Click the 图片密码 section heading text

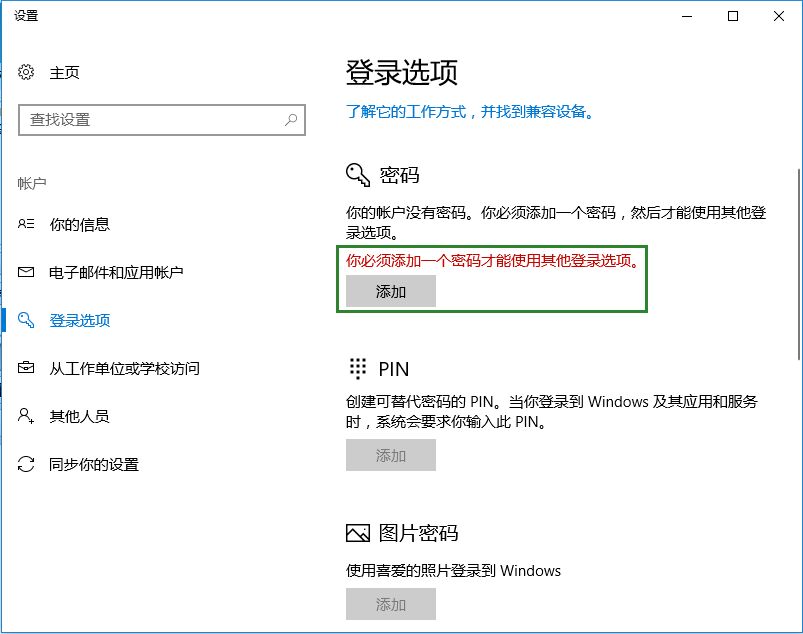(418, 533)
